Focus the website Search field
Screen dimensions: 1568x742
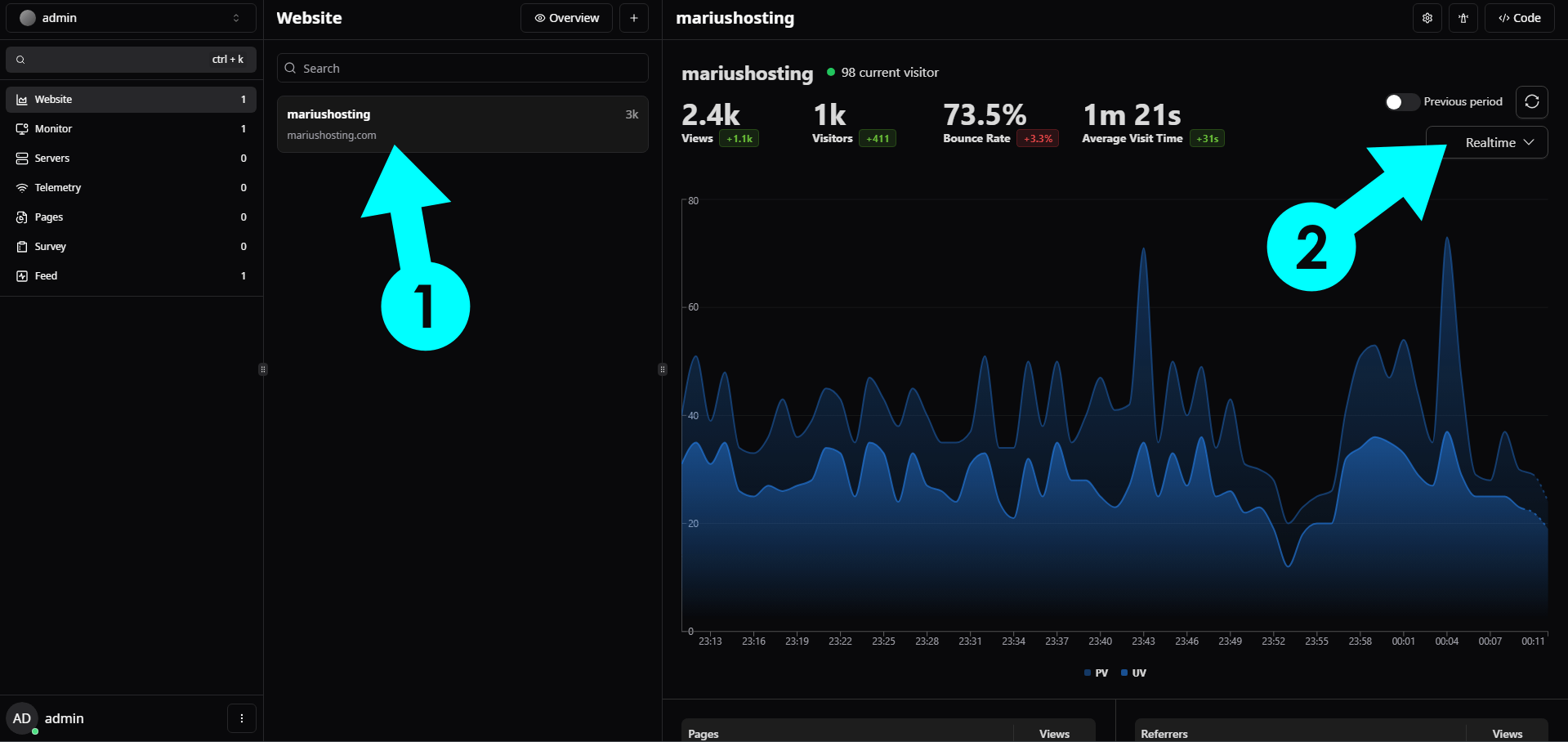point(462,68)
